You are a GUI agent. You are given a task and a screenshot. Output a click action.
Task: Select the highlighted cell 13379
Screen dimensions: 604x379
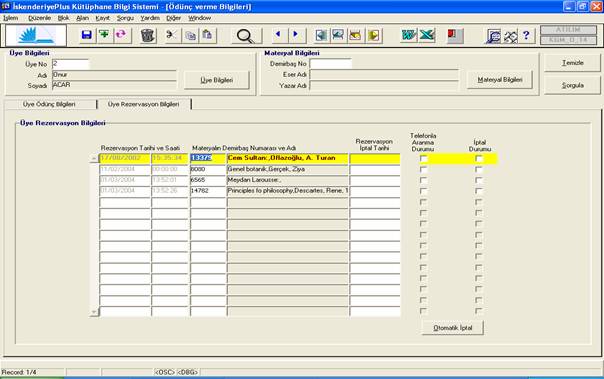pyautogui.click(x=208, y=158)
